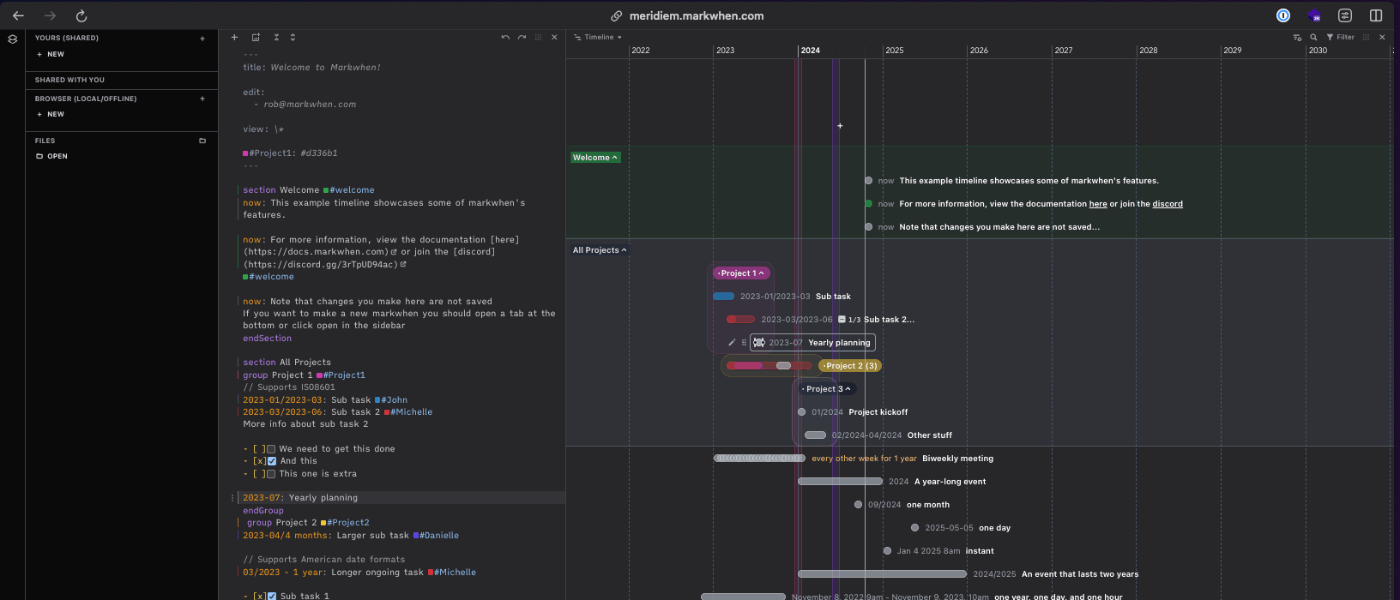Click NEW under YOURS (SHARED)

point(50,54)
